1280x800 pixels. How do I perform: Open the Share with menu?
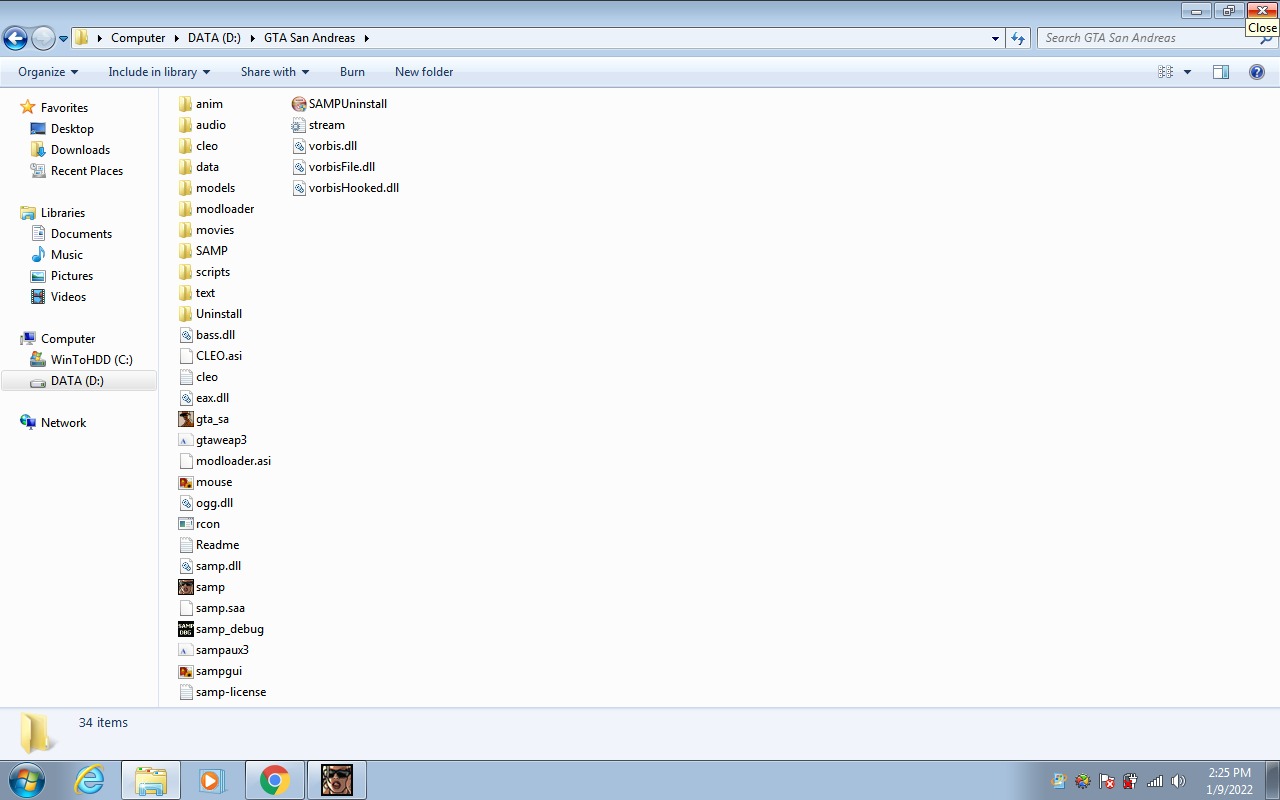tap(275, 72)
